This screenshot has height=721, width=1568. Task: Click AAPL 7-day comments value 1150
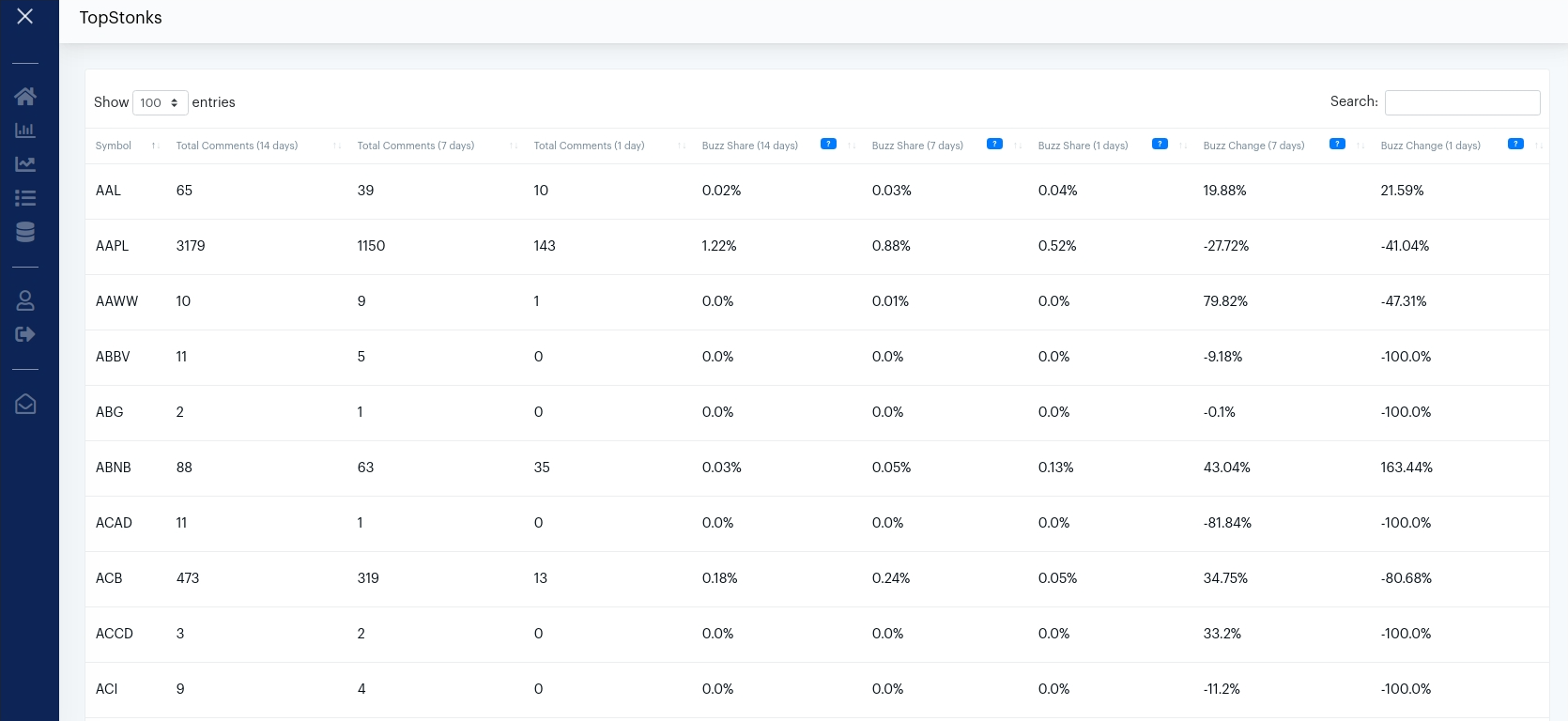pyautogui.click(x=372, y=246)
